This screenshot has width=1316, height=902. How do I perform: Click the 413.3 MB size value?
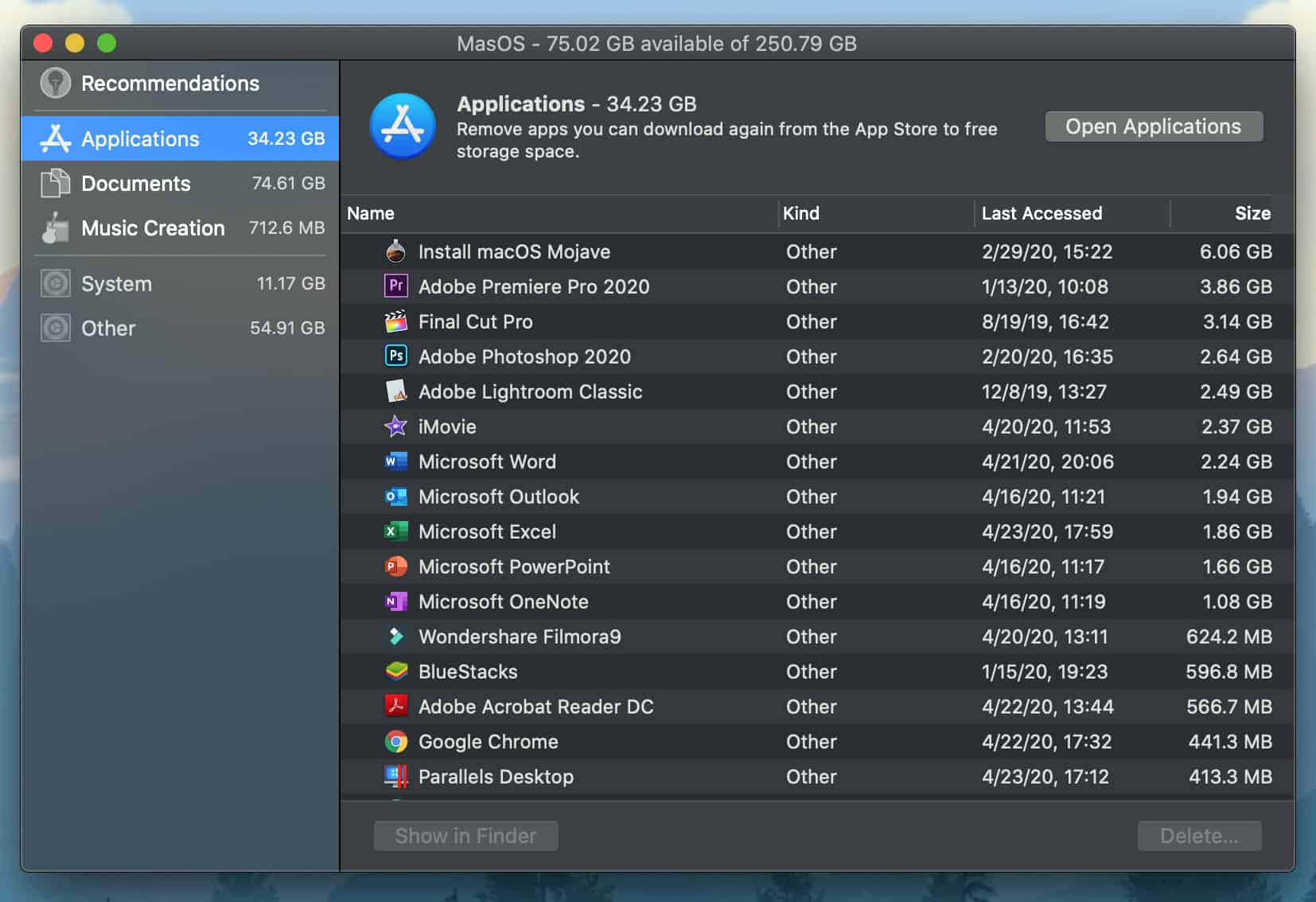click(x=1230, y=776)
